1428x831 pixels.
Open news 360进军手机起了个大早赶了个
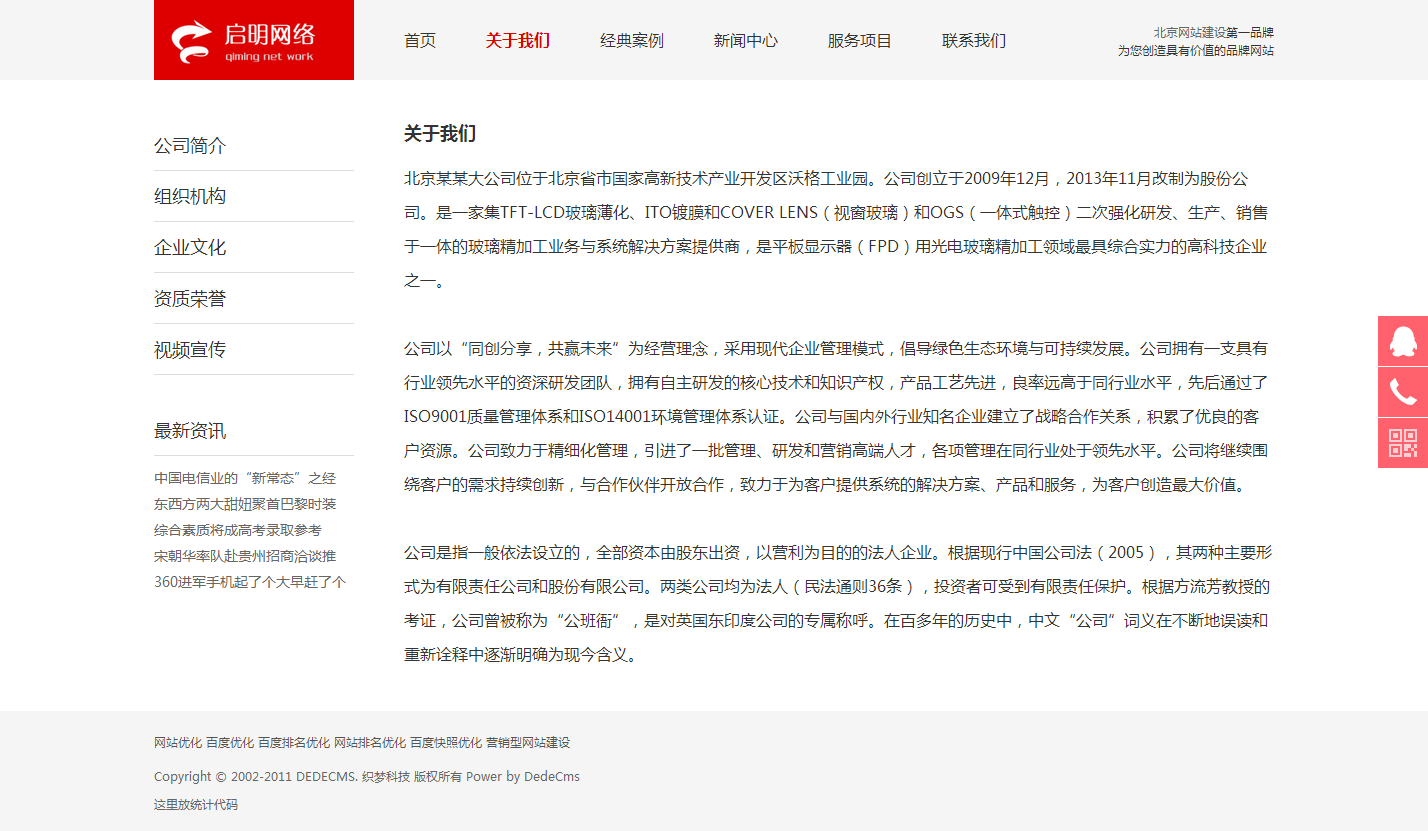[250, 582]
